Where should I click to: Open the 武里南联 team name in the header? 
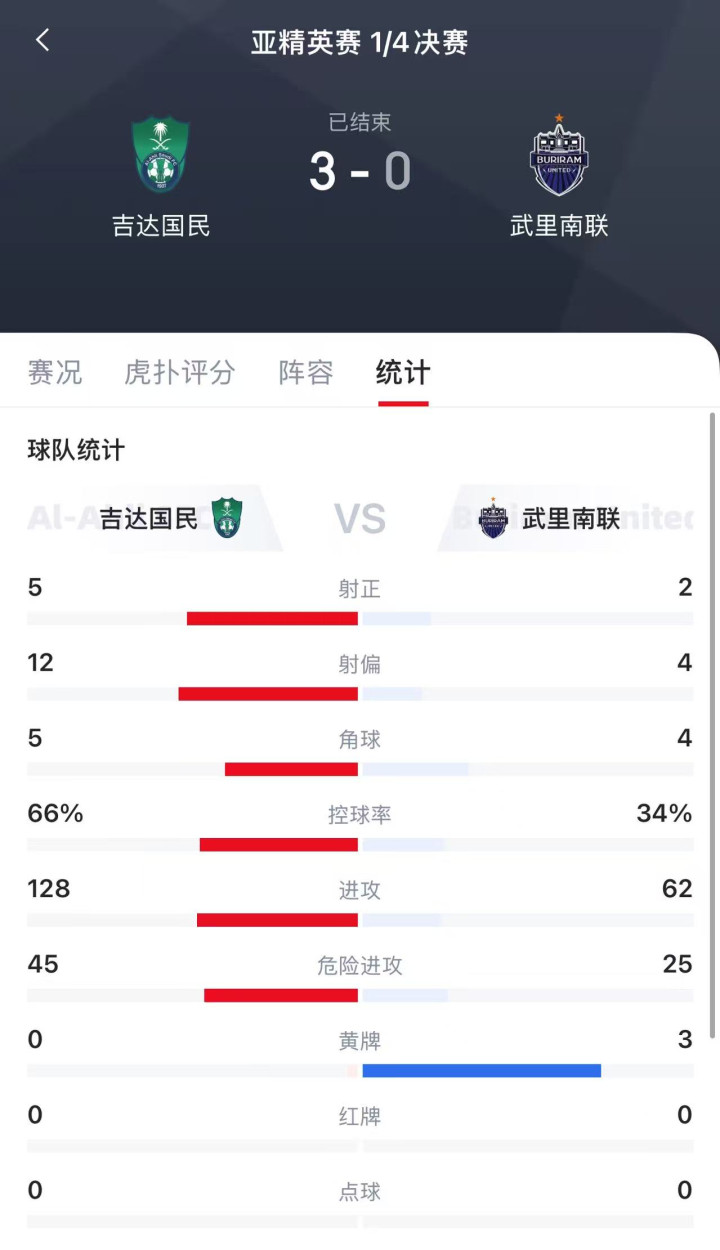[x=559, y=226]
